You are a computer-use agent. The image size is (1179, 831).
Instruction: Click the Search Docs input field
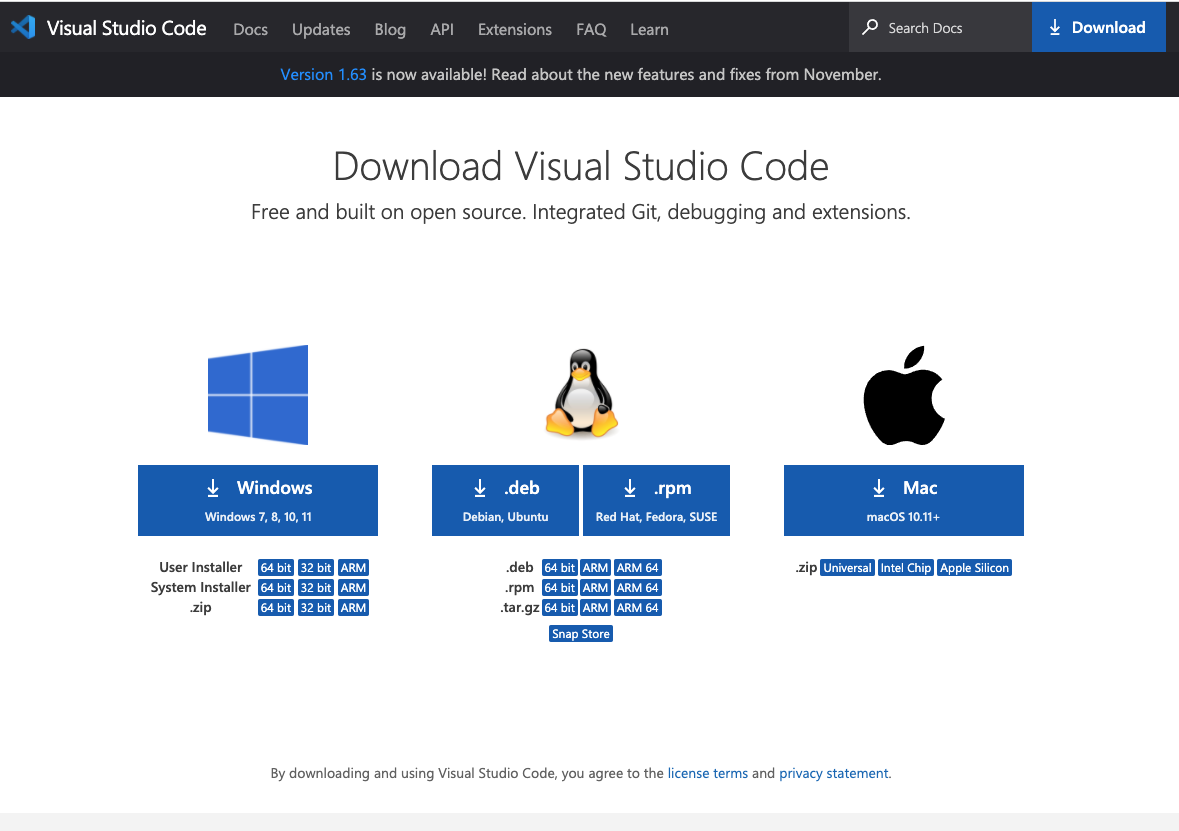tap(940, 28)
